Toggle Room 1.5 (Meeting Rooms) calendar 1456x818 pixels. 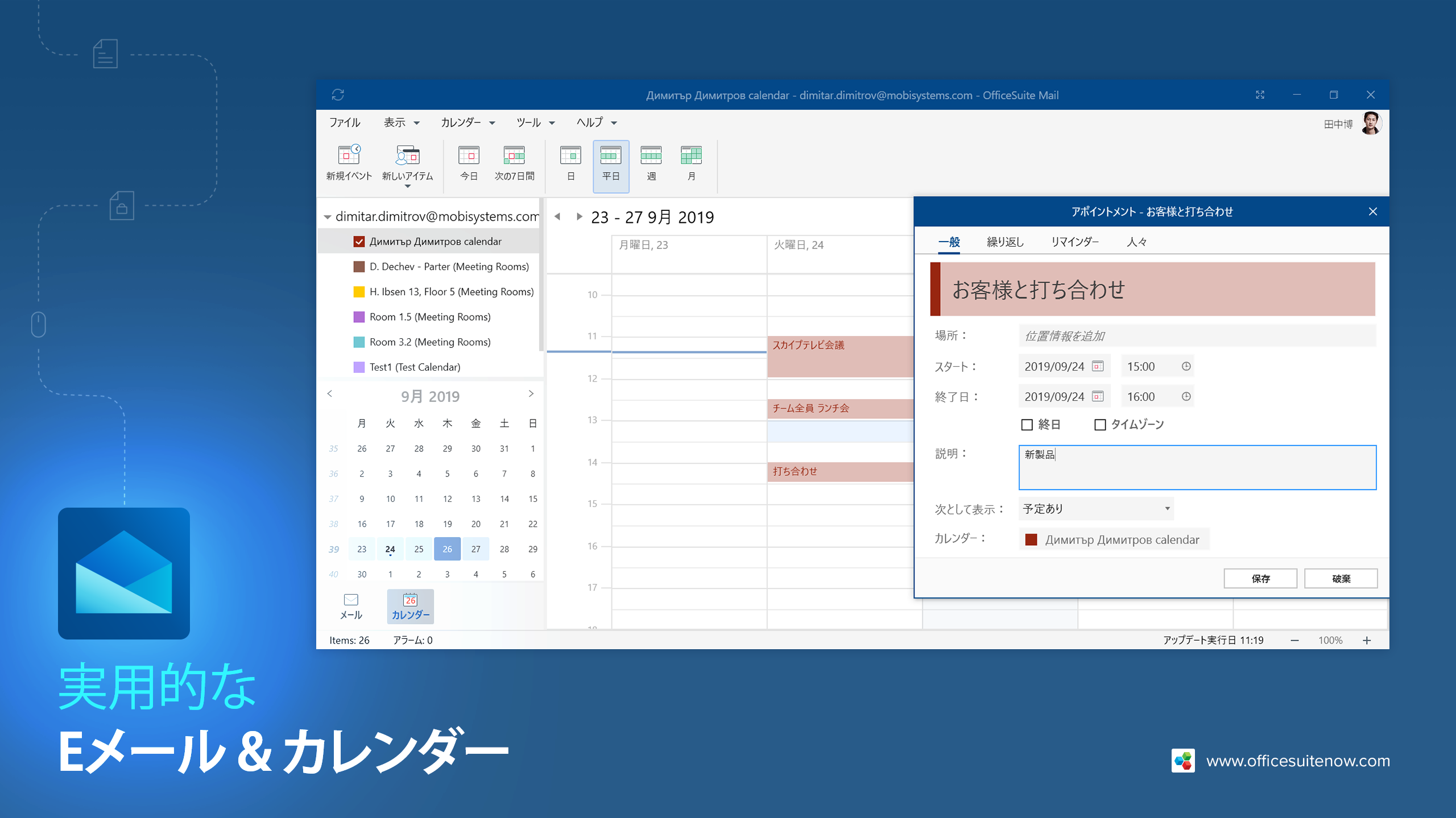tap(359, 317)
